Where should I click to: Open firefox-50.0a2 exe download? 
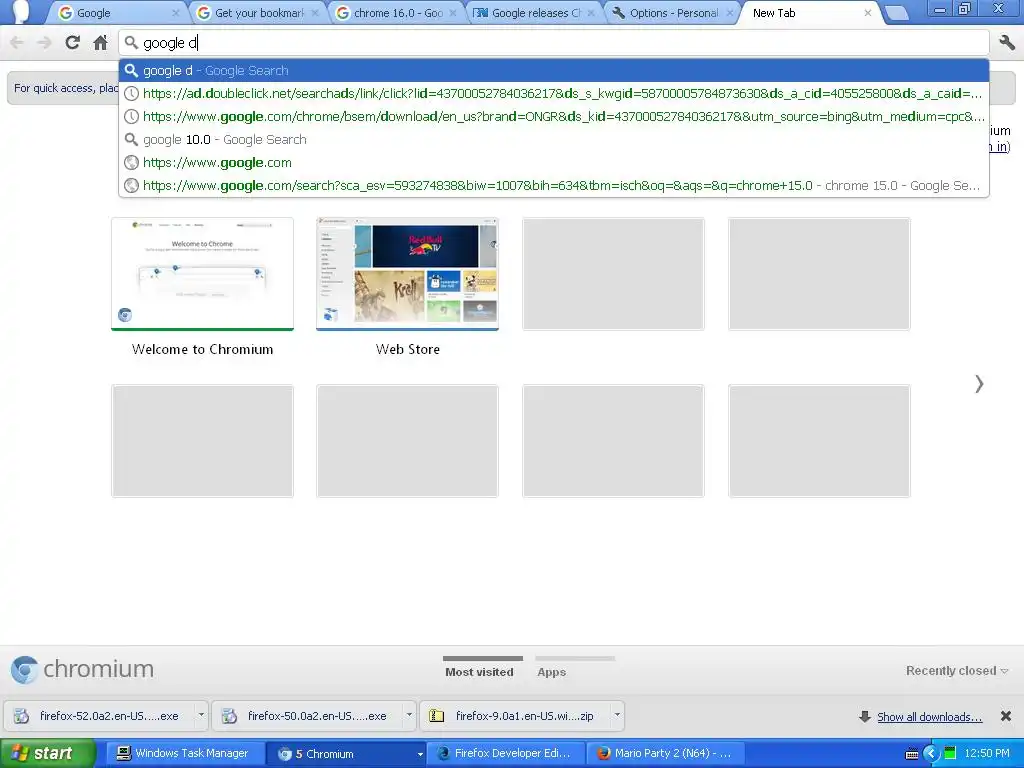(308, 716)
